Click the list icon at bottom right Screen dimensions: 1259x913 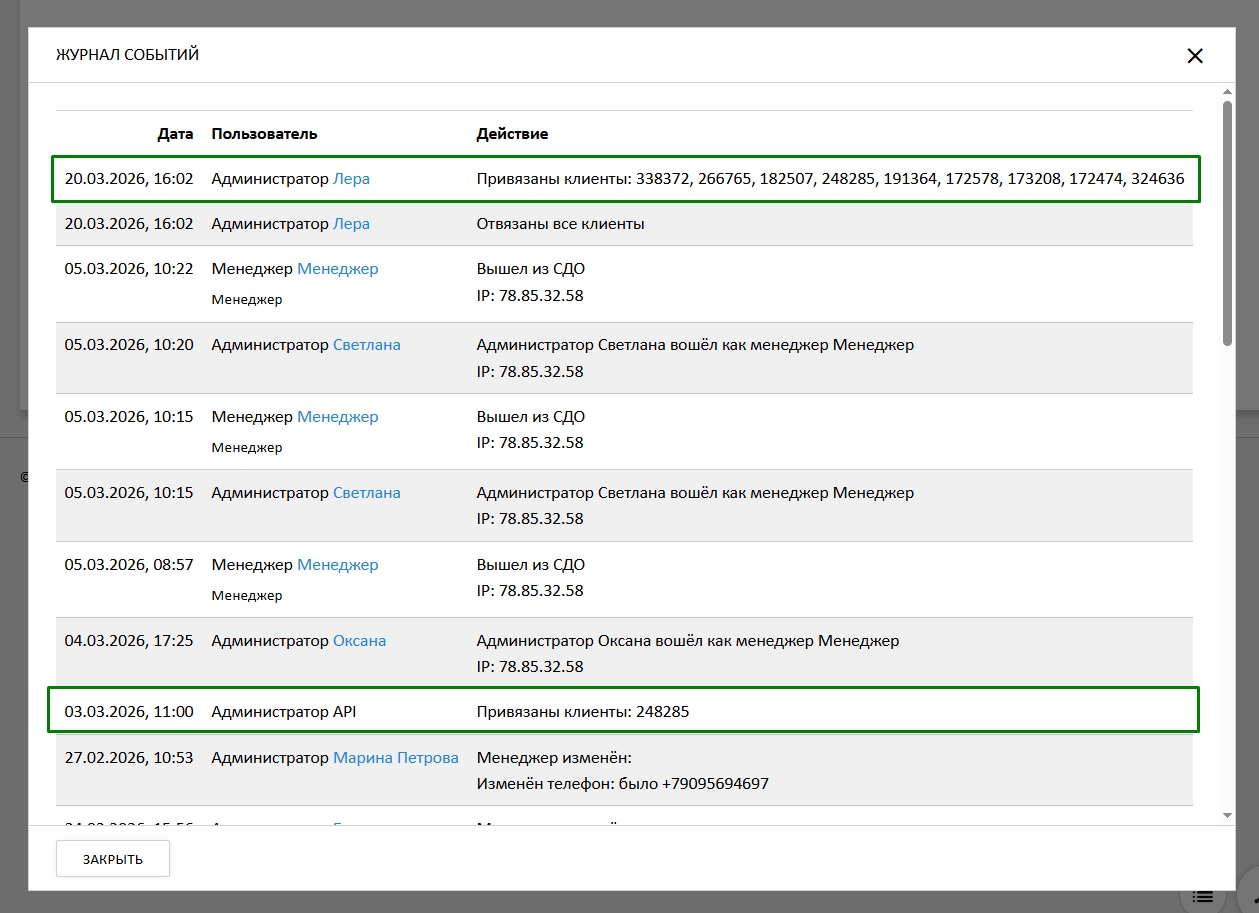1203,896
